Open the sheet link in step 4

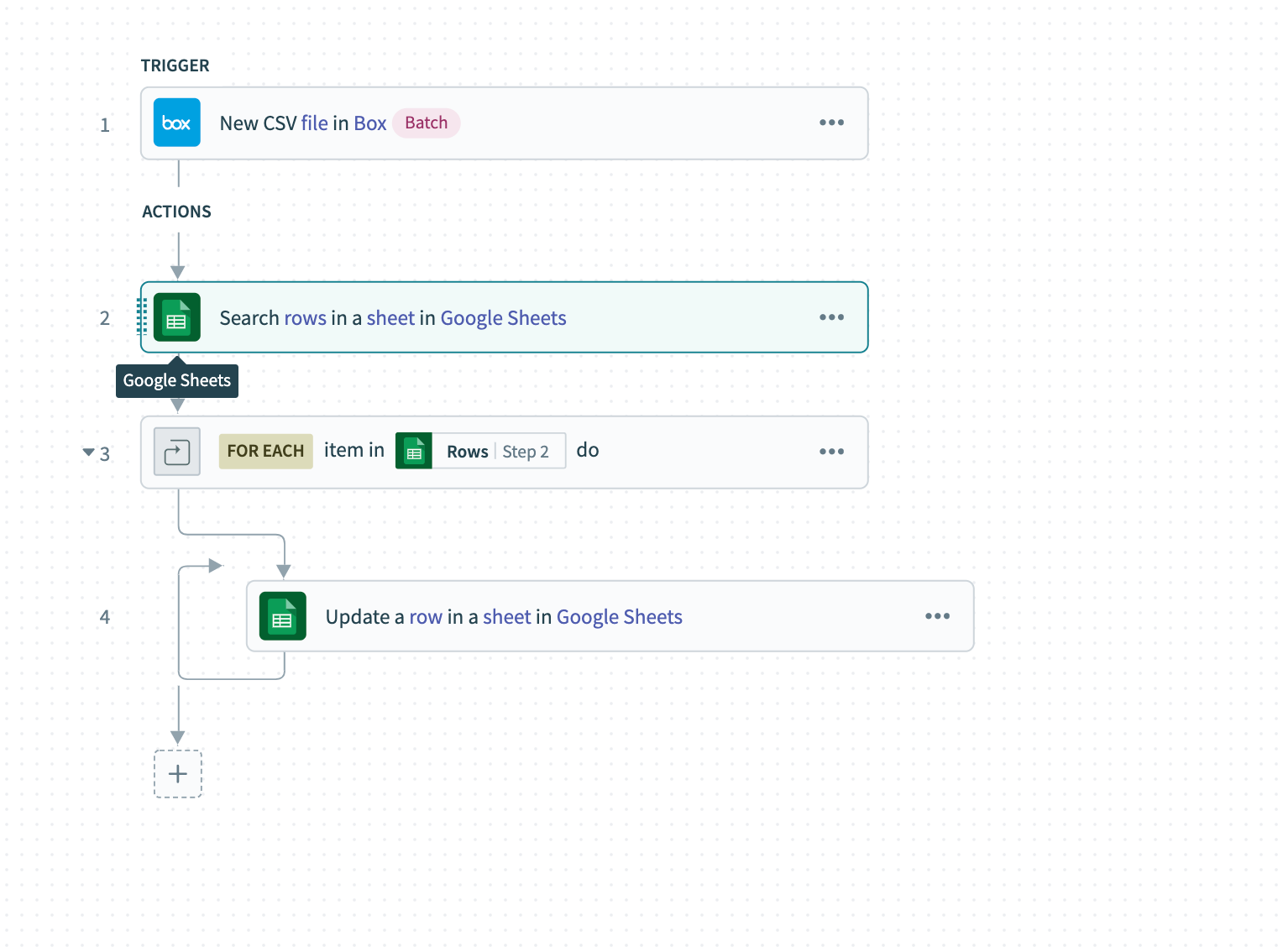(x=507, y=616)
